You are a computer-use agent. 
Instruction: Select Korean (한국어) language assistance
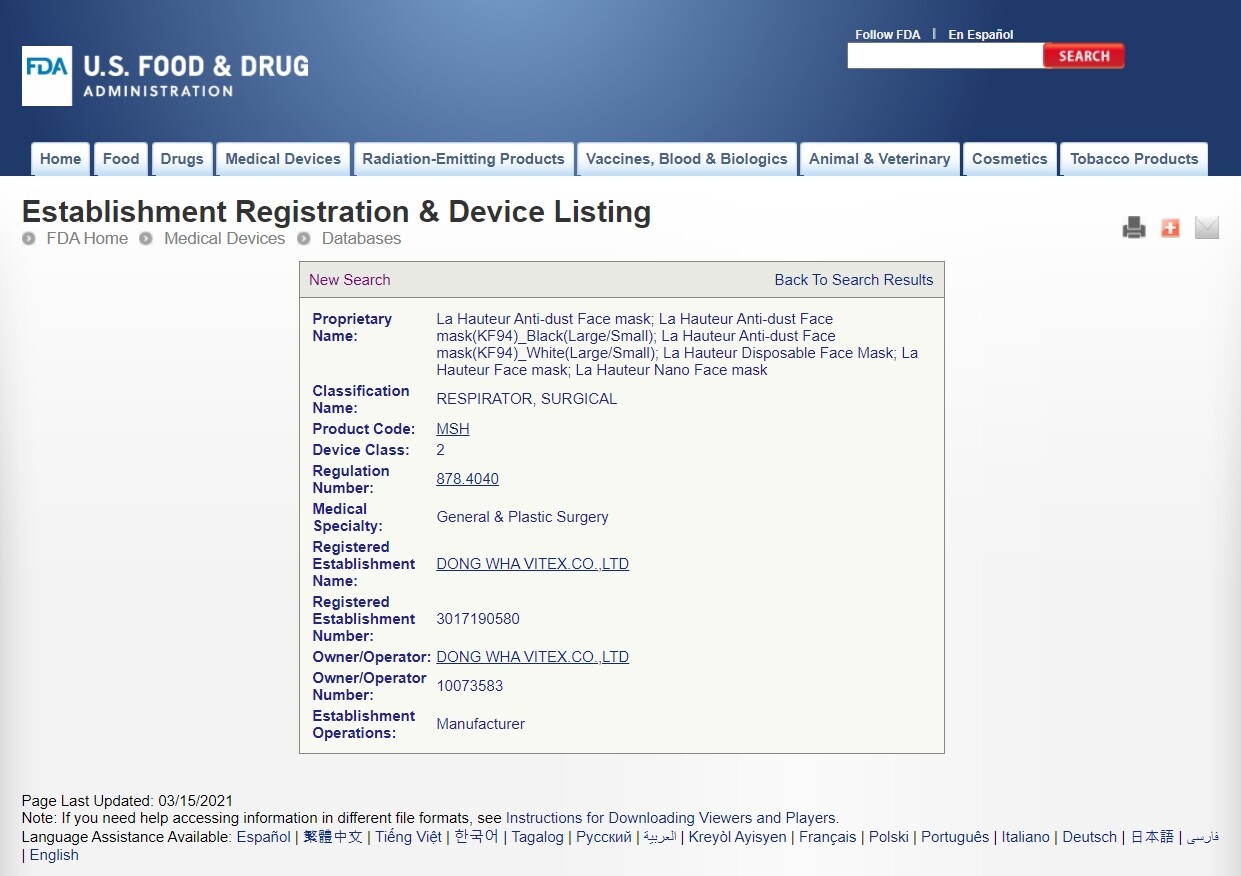click(476, 837)
